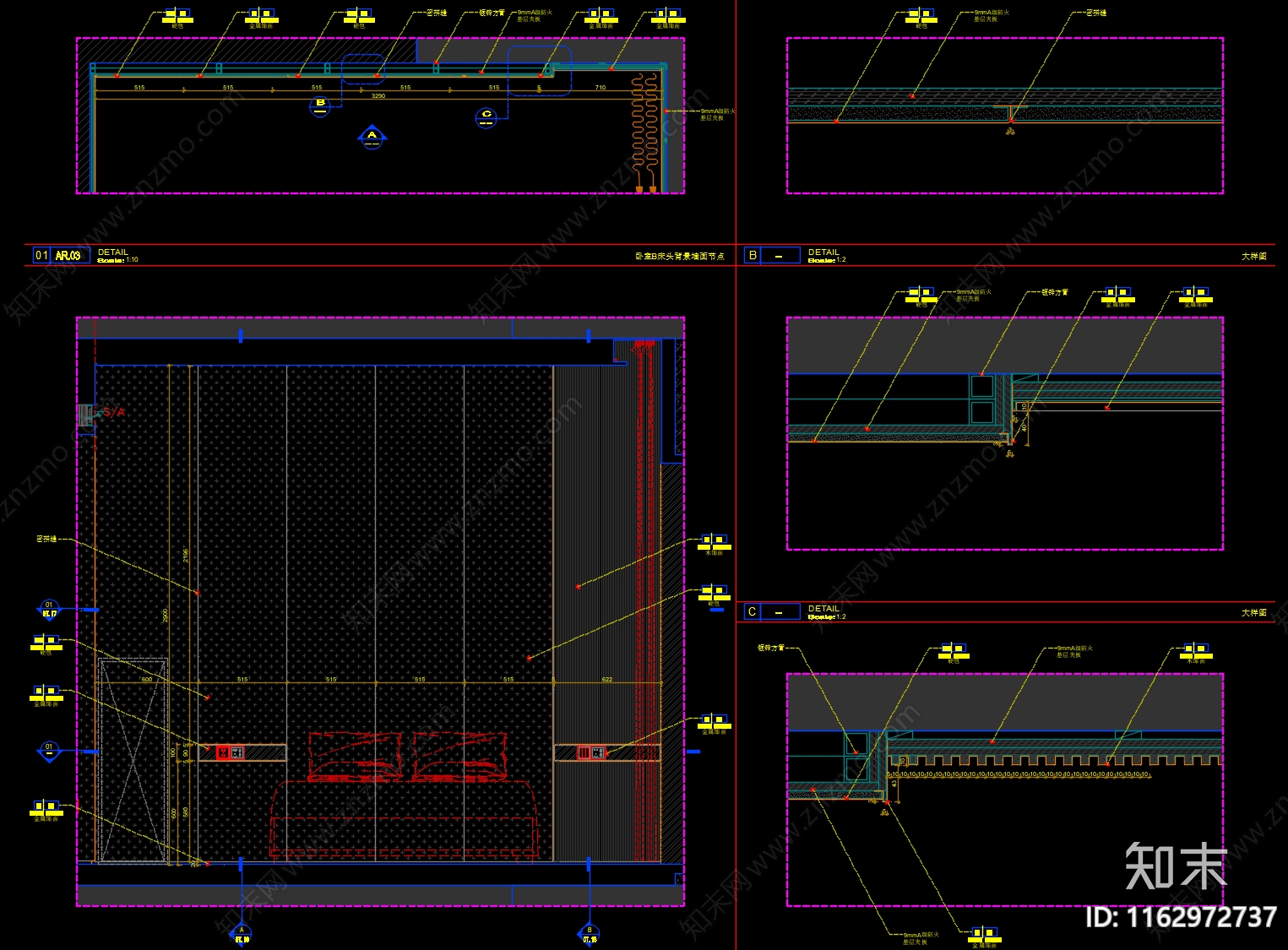Click the right red switch panel beside bed
The width and height of the screenshot is (1288, 950).
click(x=584, y=752)
